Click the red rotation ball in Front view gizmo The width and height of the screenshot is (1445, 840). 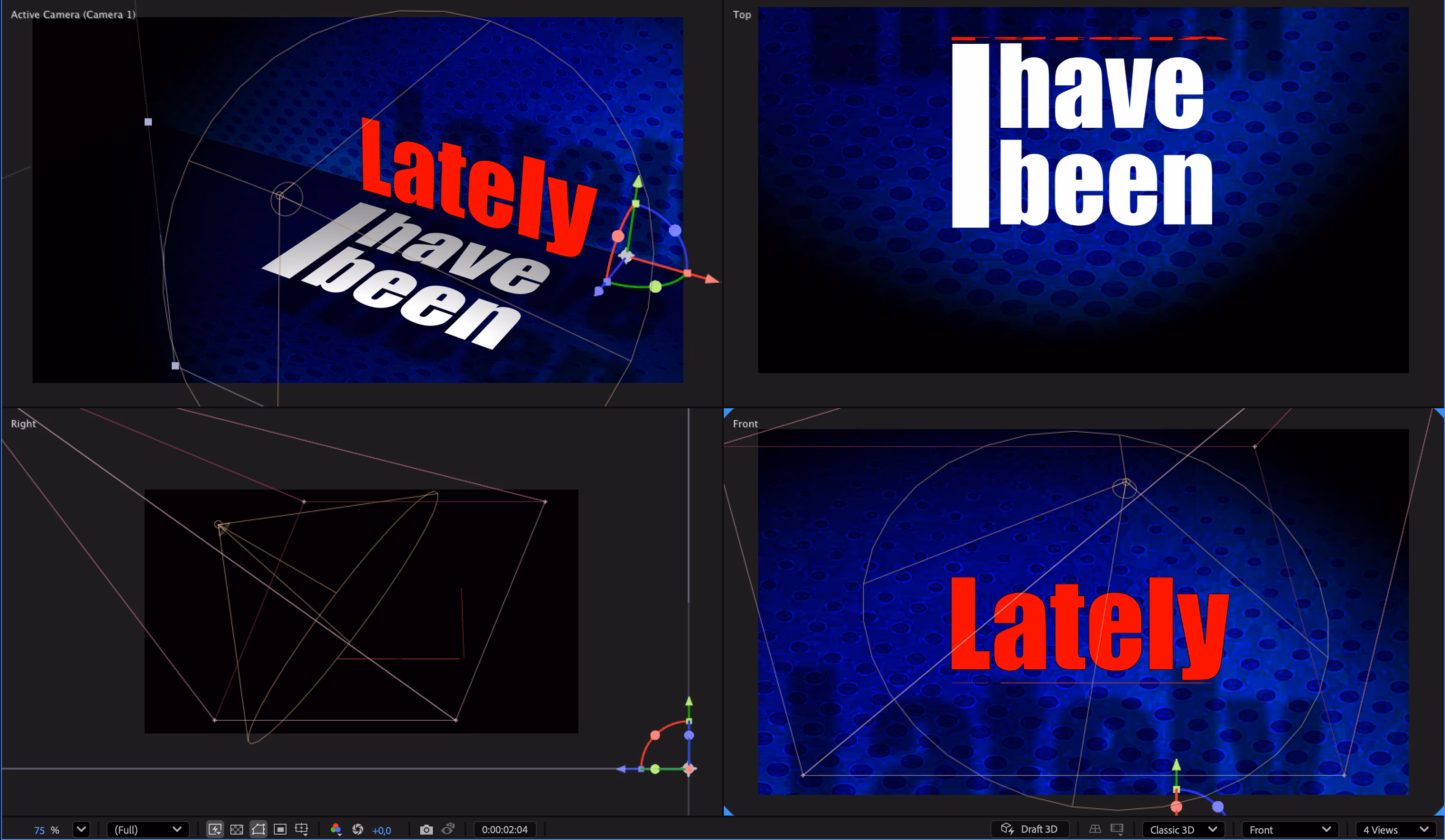[1176, 807]
